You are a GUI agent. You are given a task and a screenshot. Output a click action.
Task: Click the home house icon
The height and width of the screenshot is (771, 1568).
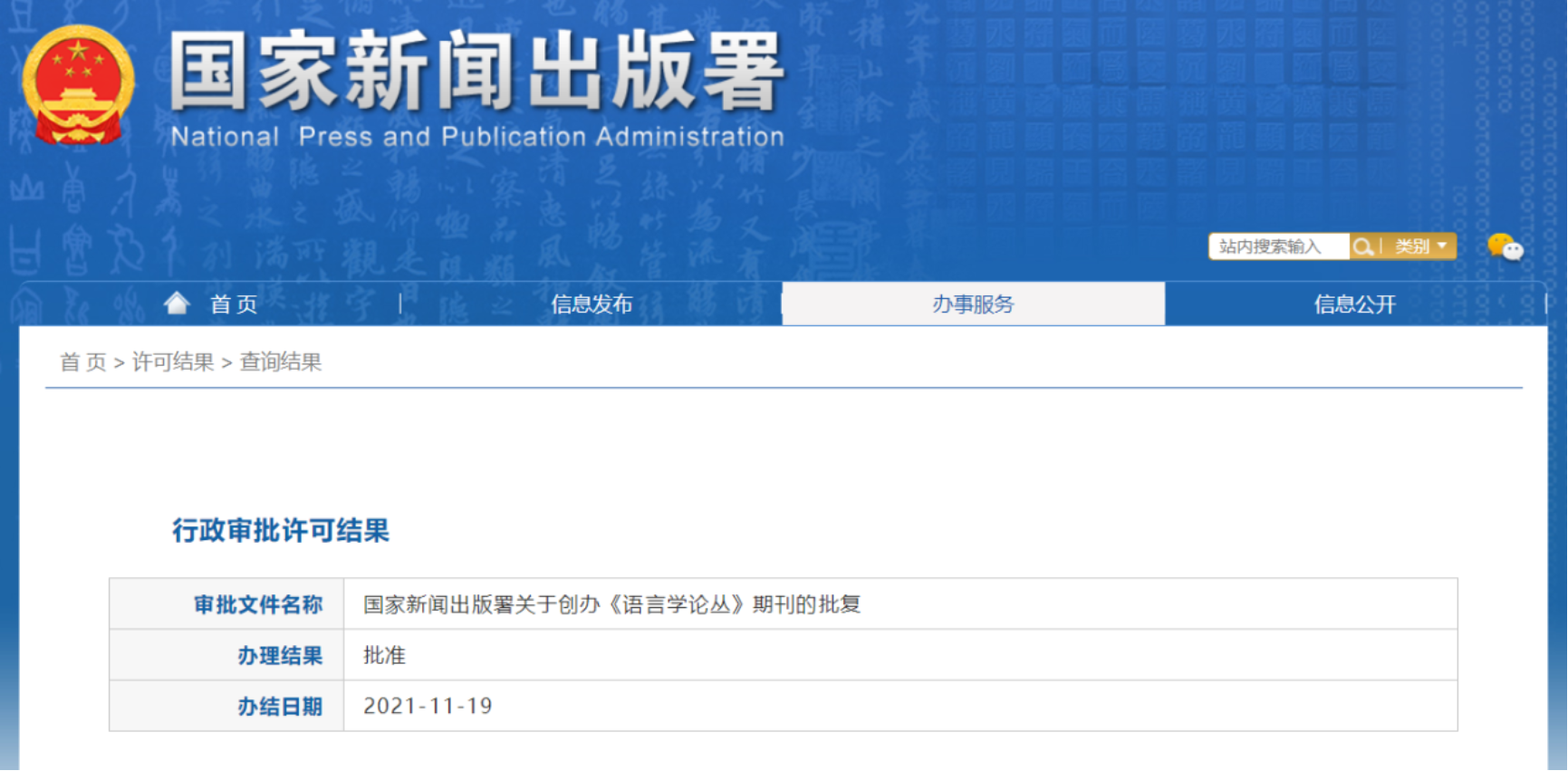click(x=177, y=304)
